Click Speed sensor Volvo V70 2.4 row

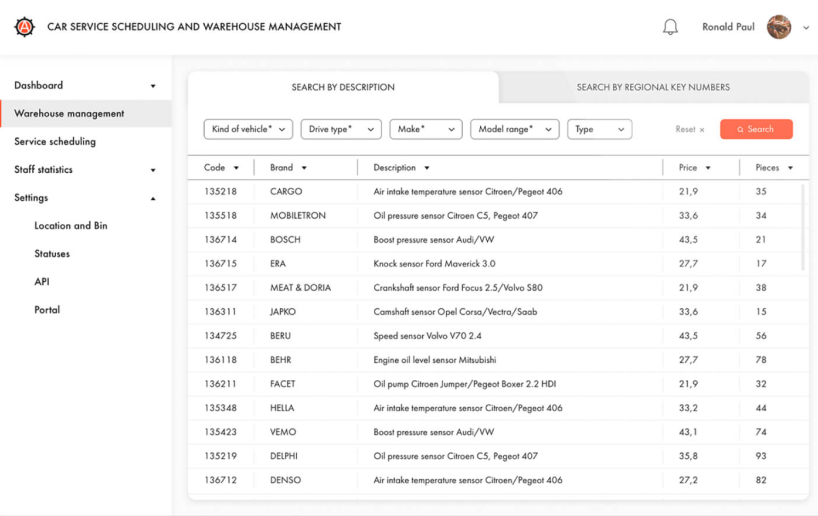point(498,335)
